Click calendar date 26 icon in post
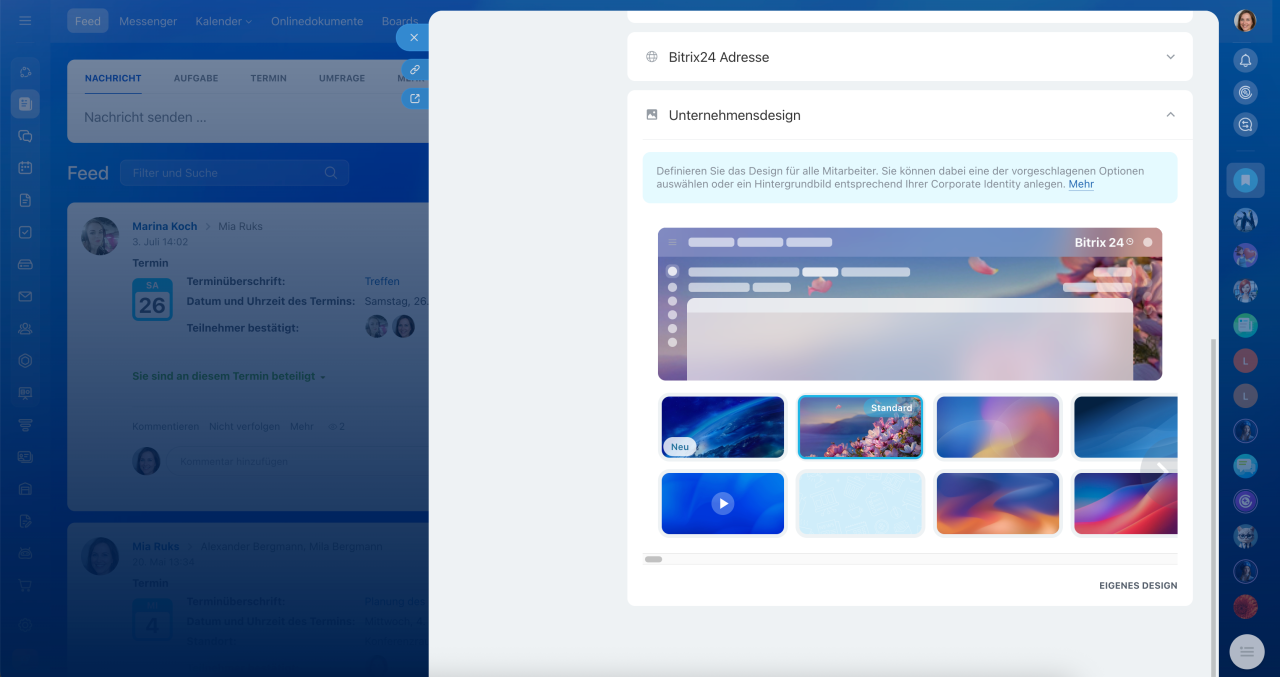 tap(152, 300)
